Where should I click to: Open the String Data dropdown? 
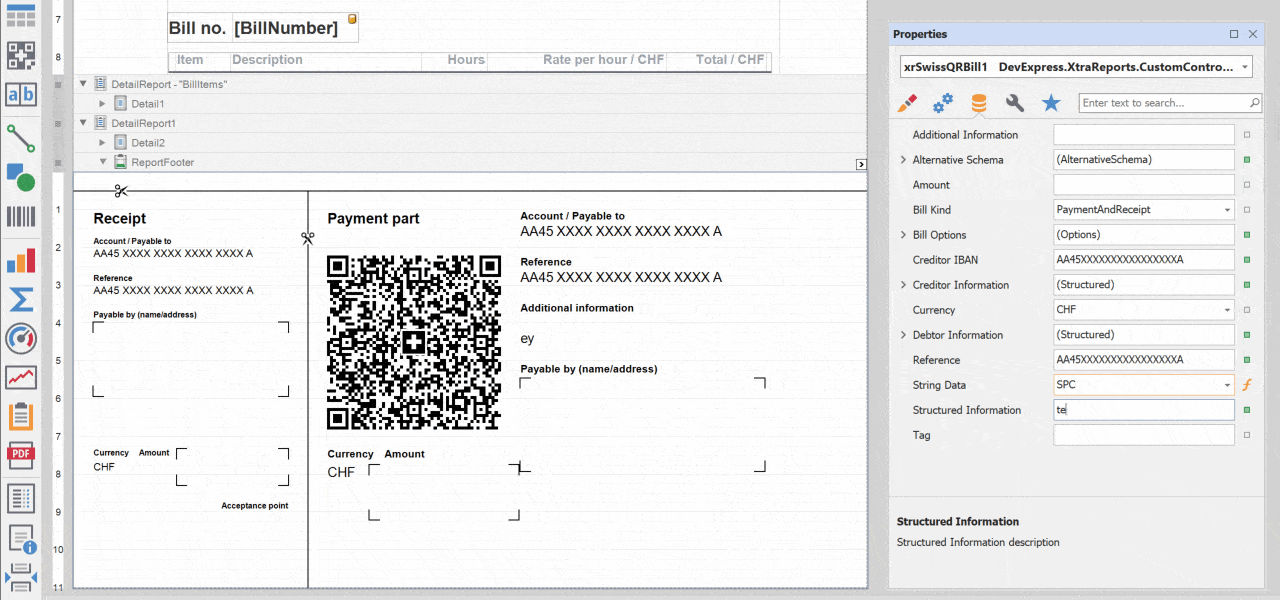[x=1227, y=385]
